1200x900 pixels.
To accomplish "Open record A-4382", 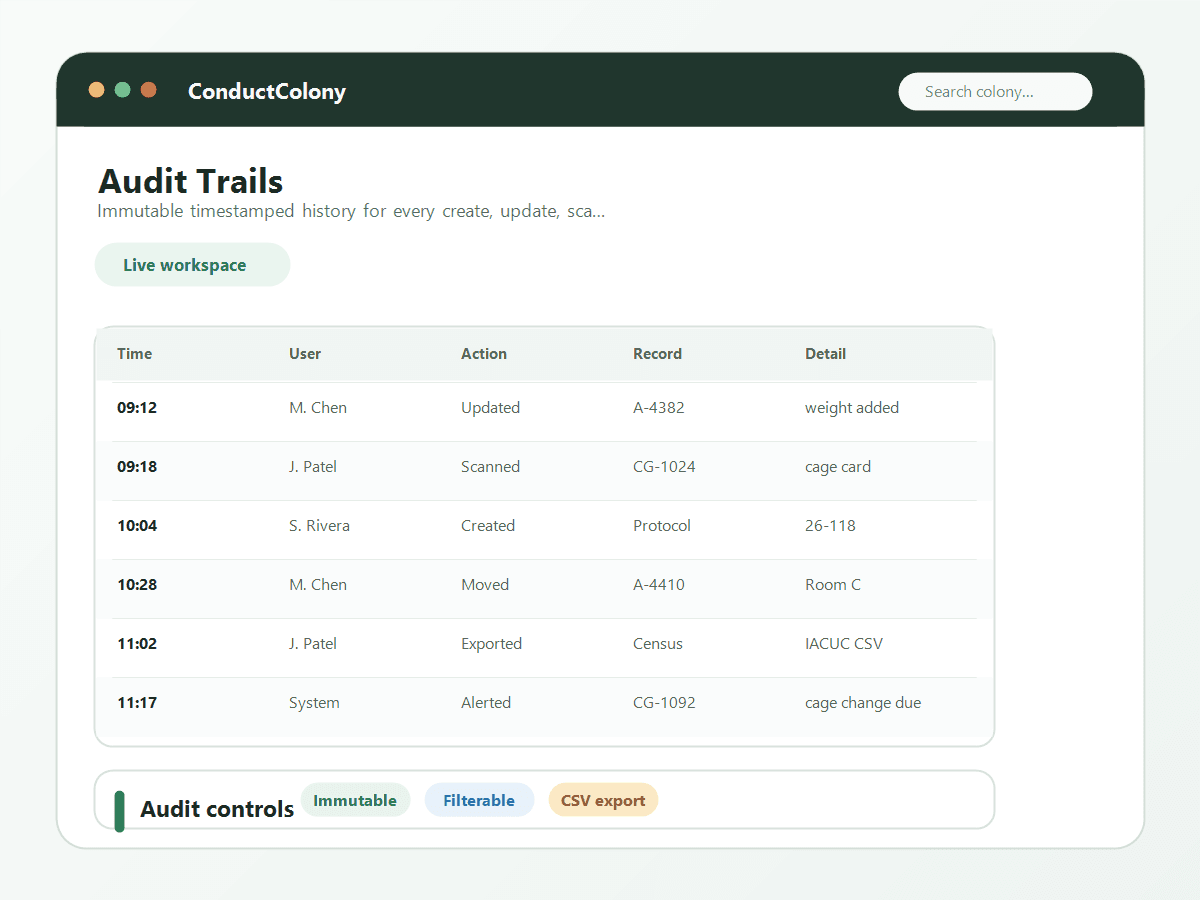I will pos(659,408).
